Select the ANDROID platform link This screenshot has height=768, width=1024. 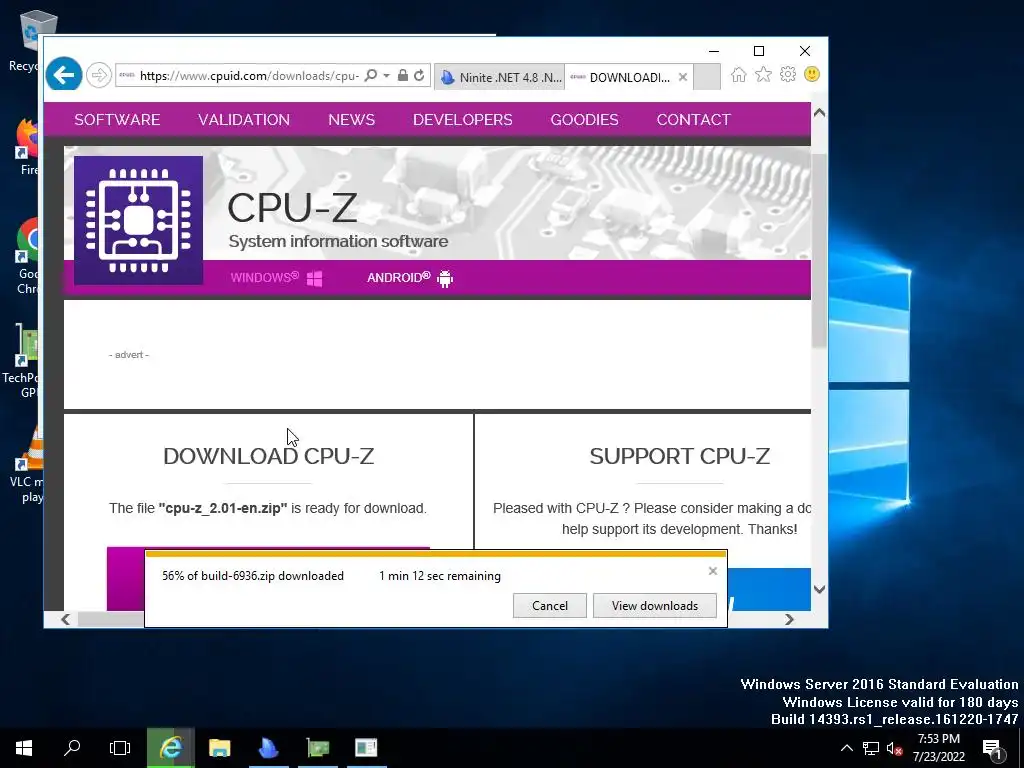point(409,278)
